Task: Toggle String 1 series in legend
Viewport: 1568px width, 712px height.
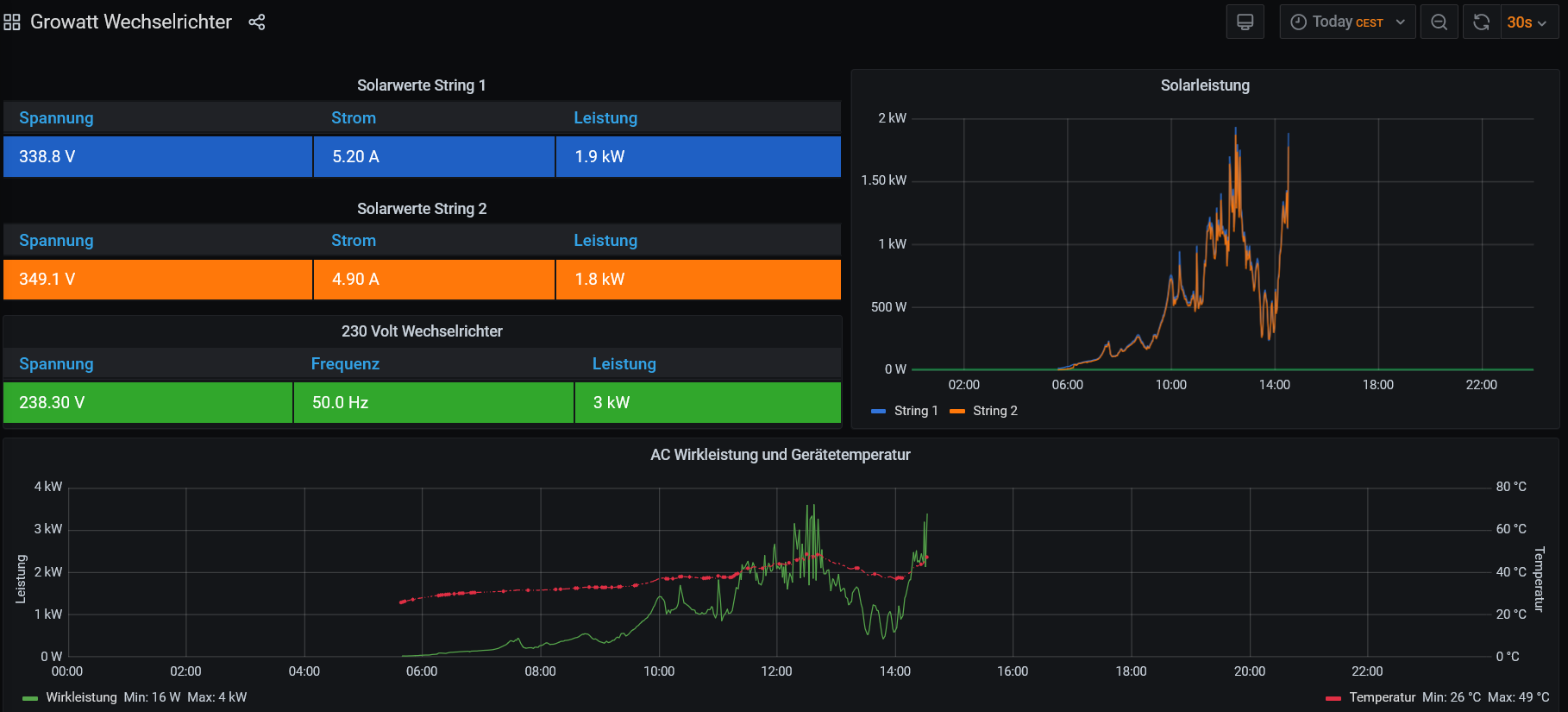Action: pyautogui.click(x=915, y=411)
